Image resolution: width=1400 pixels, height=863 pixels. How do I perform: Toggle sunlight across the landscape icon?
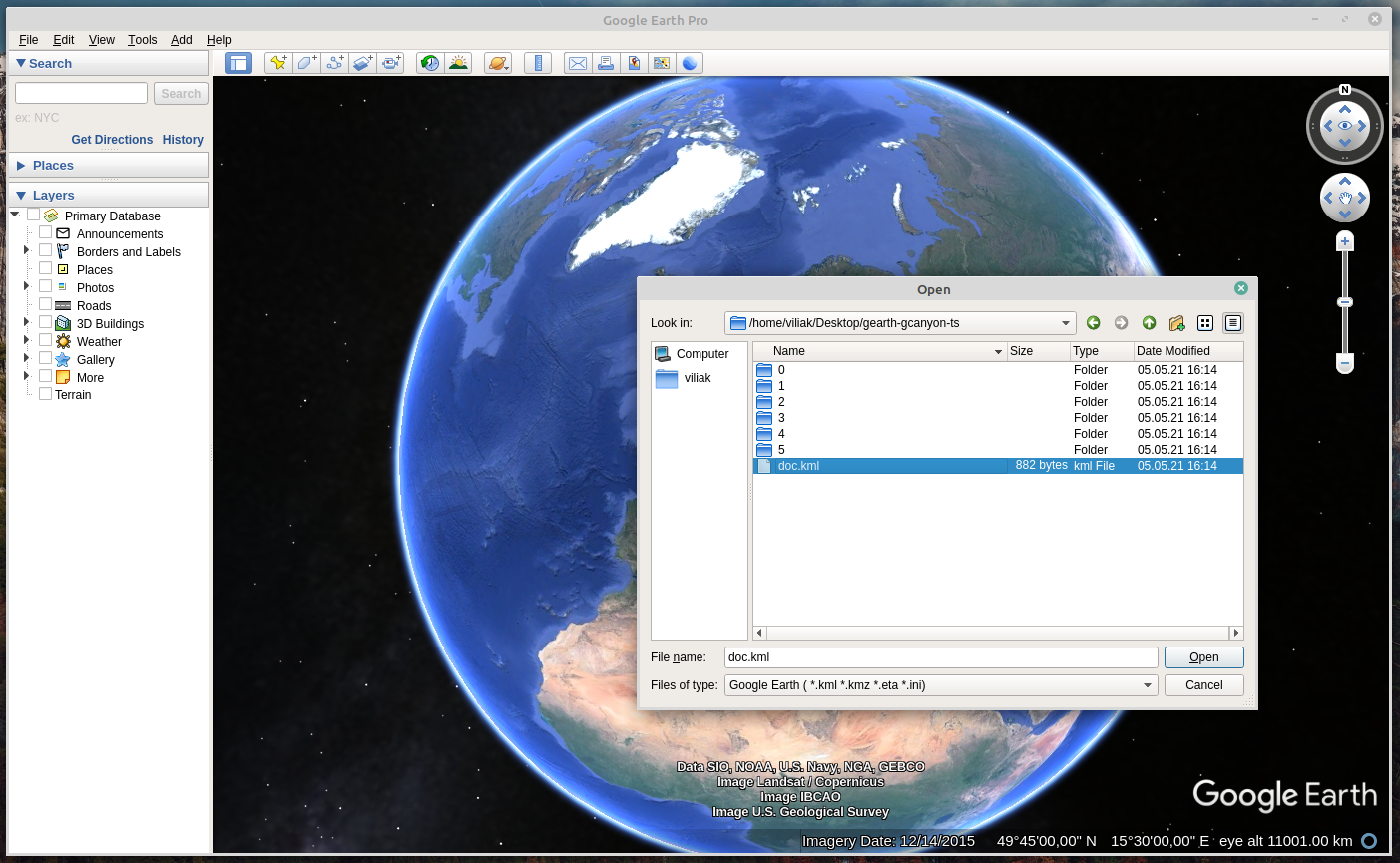(x=458, y=63)
